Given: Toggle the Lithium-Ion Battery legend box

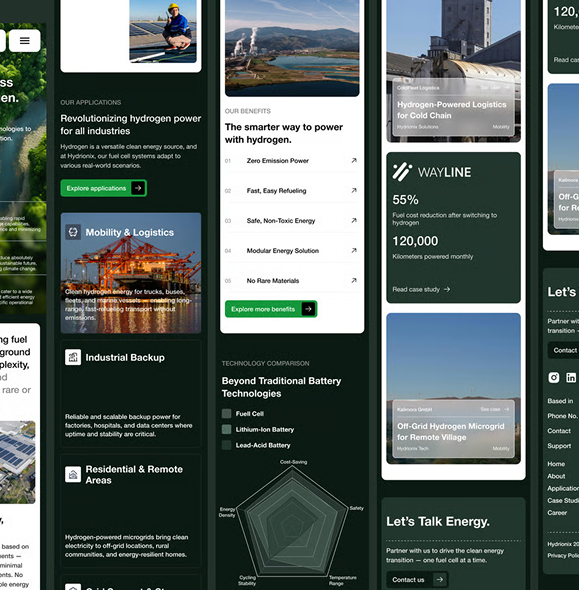Looking at the screenshot, I should pos(226,429).
